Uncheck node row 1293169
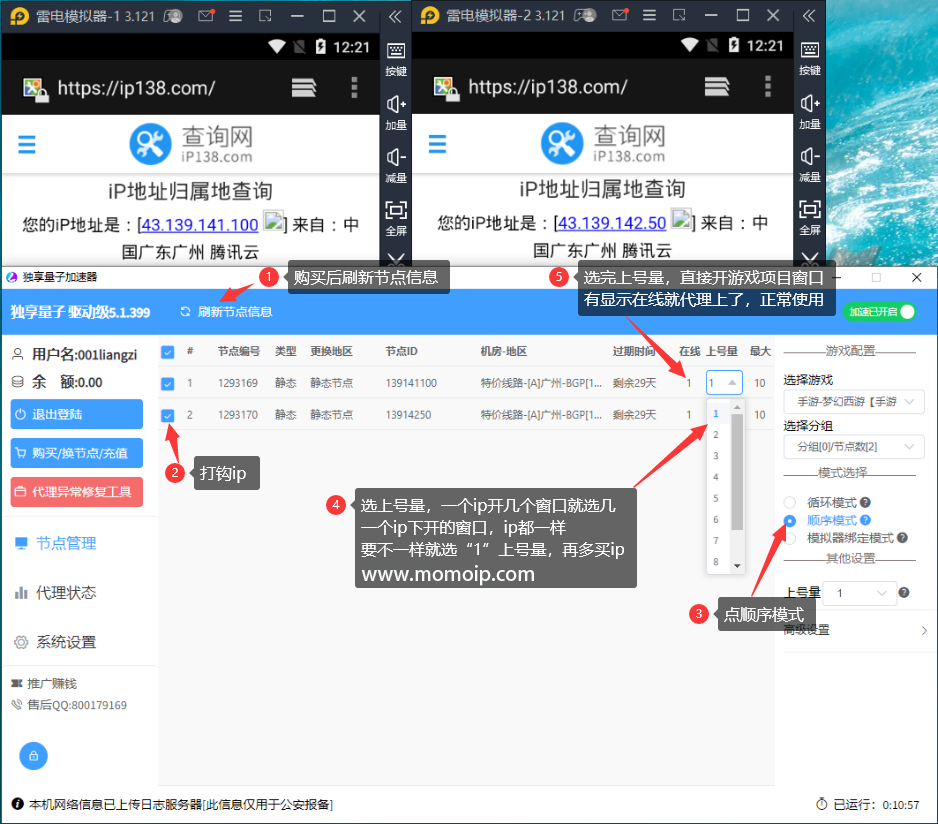The width and height of the screenshot is (938, 824). [x=166, y=384]
